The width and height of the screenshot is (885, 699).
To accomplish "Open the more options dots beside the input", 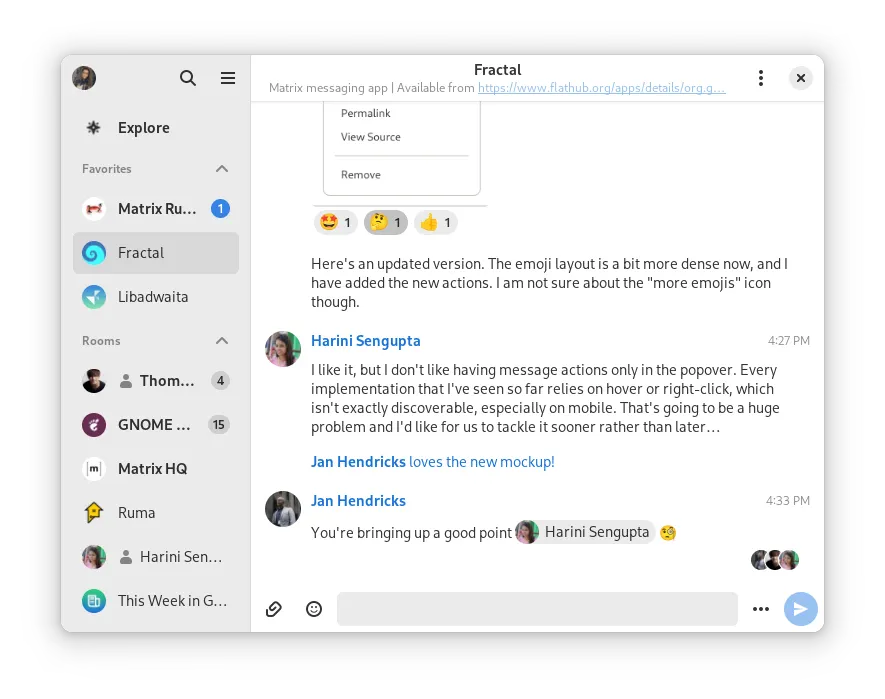I will 761,609.
